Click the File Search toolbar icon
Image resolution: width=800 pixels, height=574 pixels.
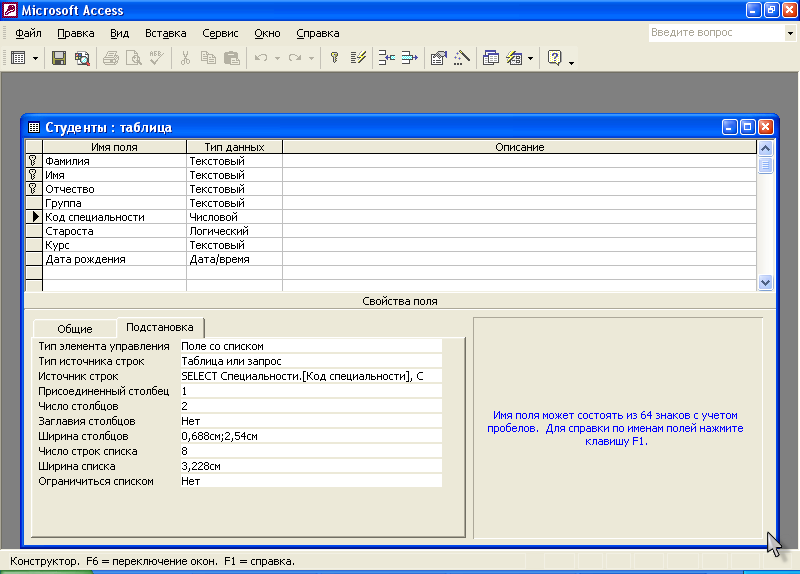click(x=82, y=58)
